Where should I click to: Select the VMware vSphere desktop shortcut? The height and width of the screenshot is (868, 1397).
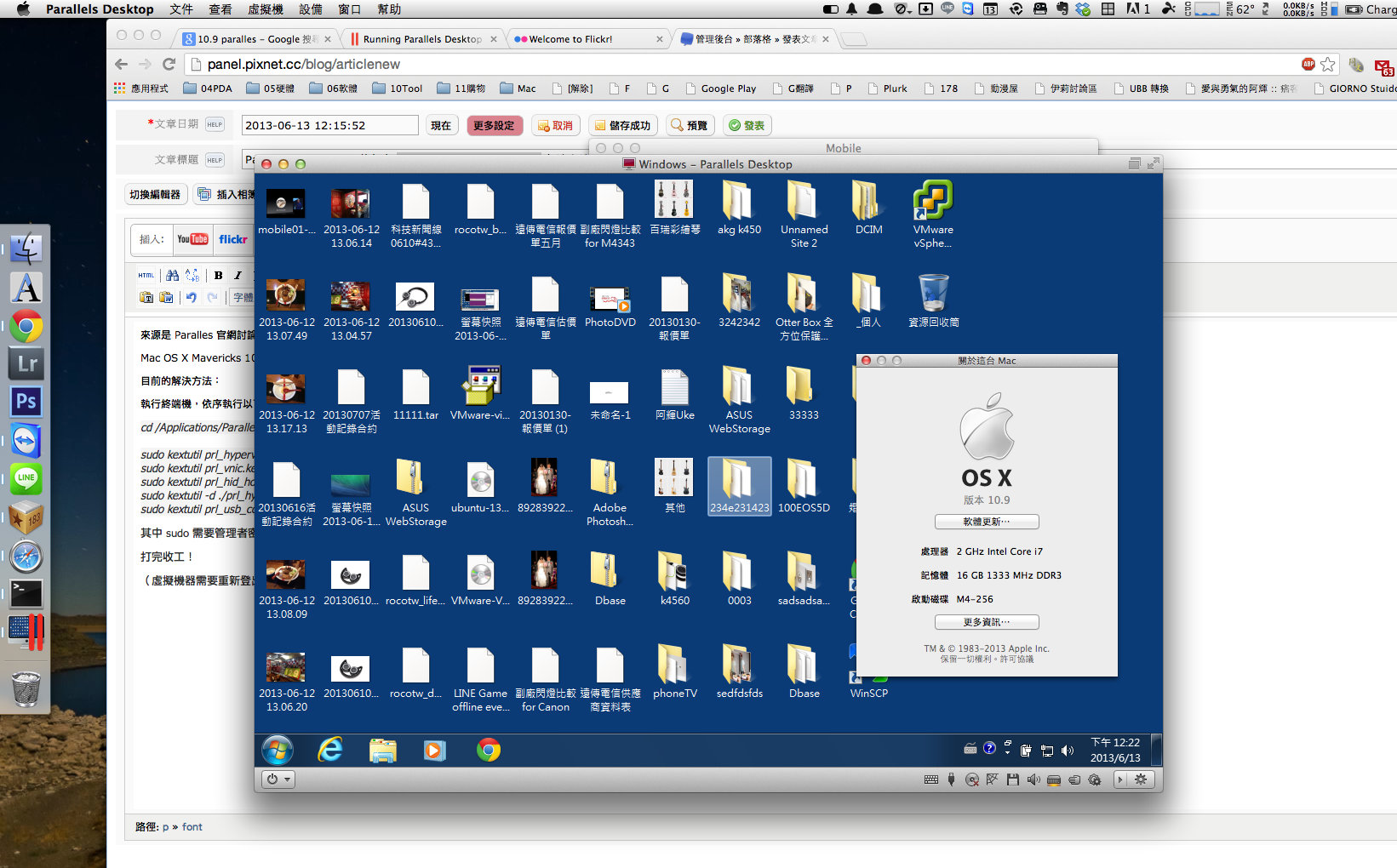point(933,214)
